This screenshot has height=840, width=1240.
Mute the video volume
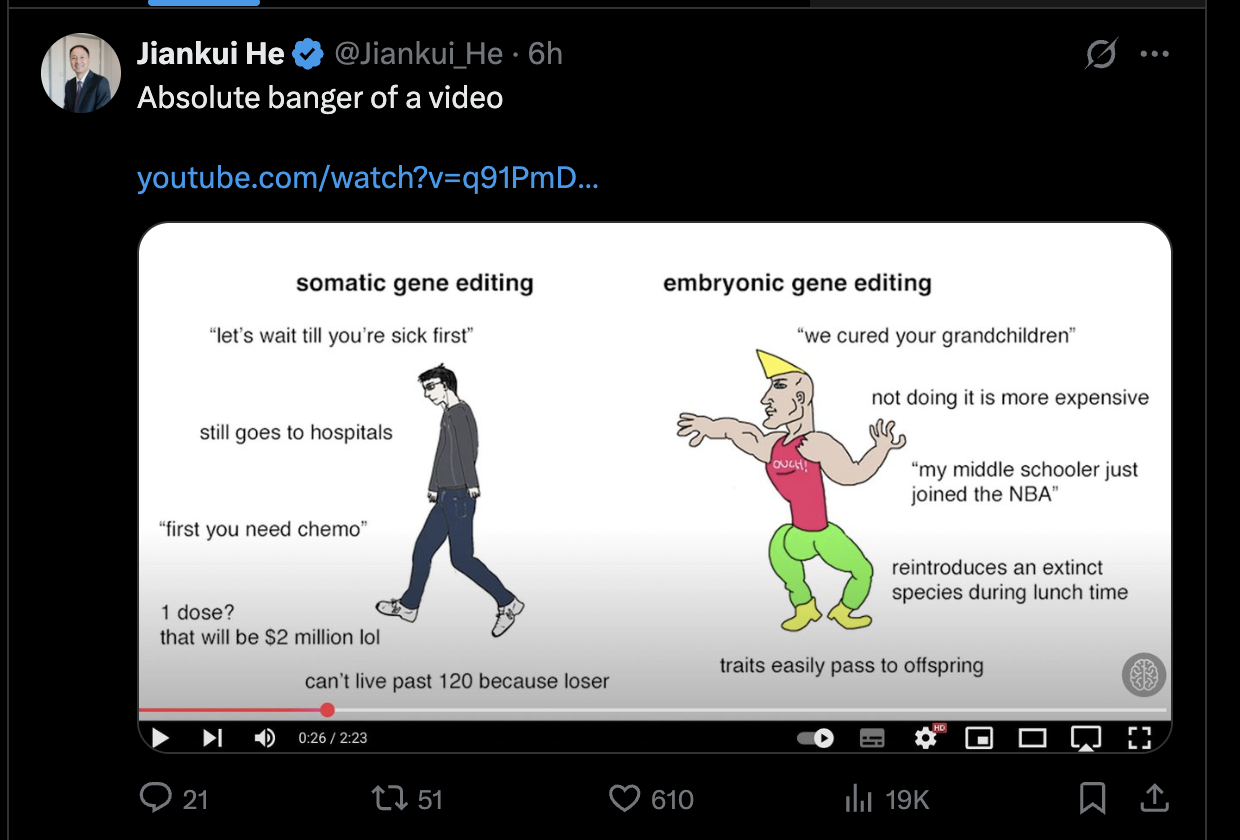[x=265, y=738]
